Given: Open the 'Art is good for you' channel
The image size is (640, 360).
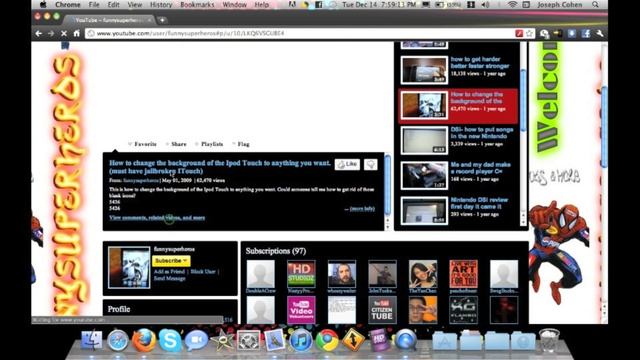Looking at the screenshot, I should [x=463, y=274].
